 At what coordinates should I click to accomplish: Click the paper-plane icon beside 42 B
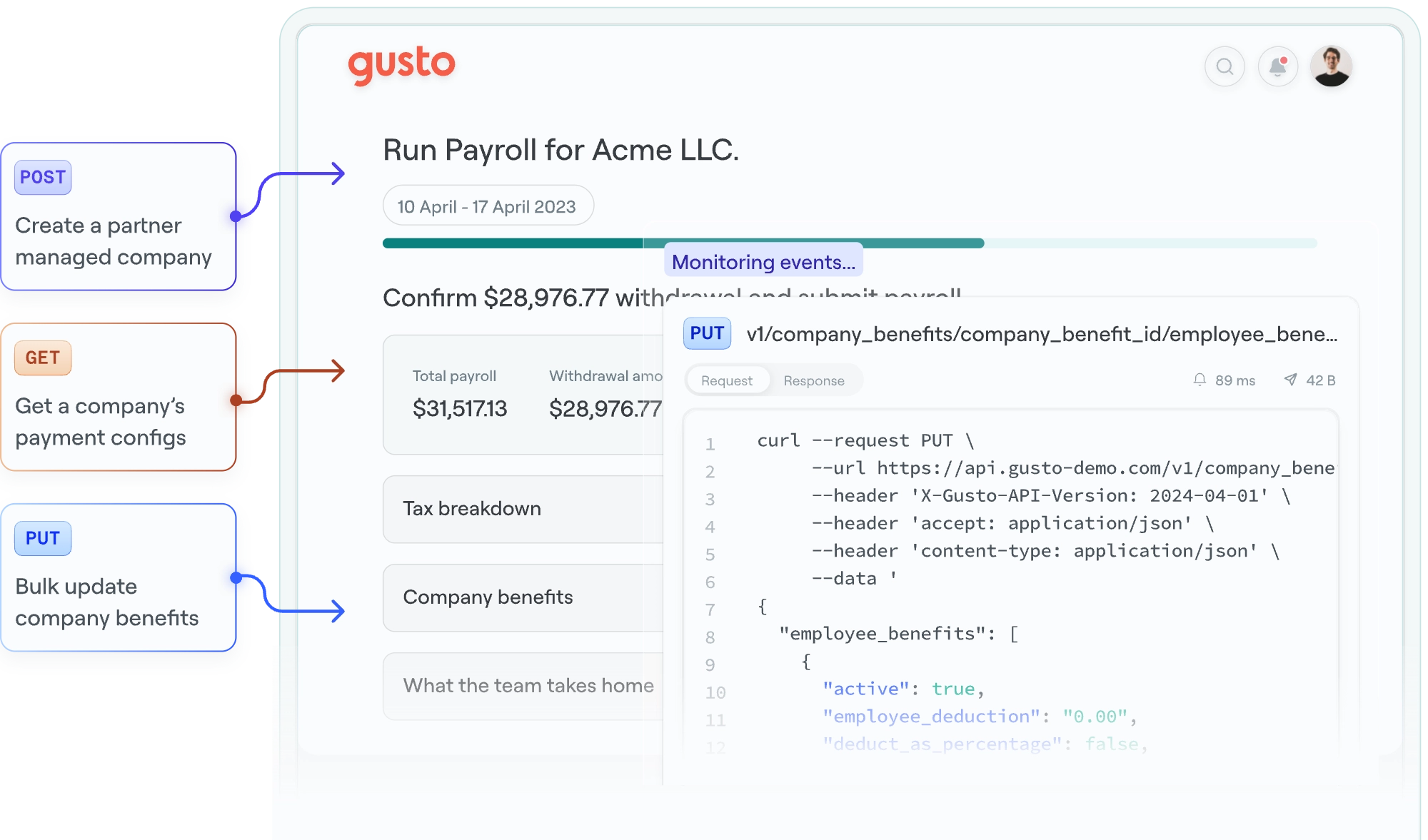[1290, 380]
